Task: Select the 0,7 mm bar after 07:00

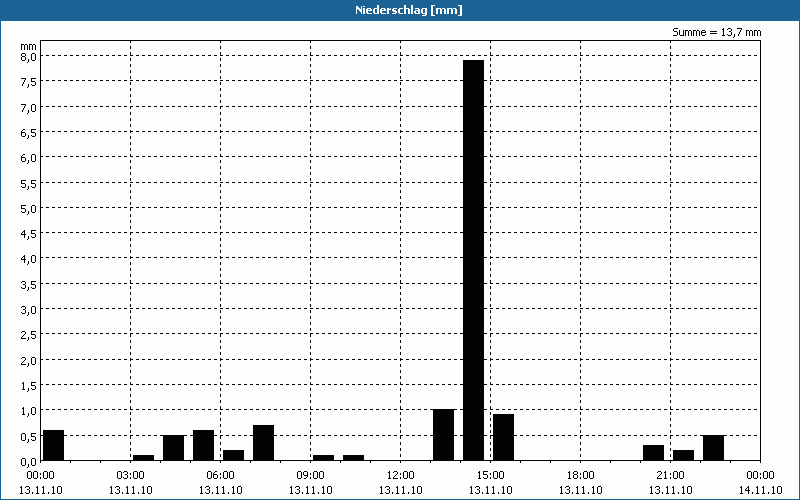Action: (264, 443)
